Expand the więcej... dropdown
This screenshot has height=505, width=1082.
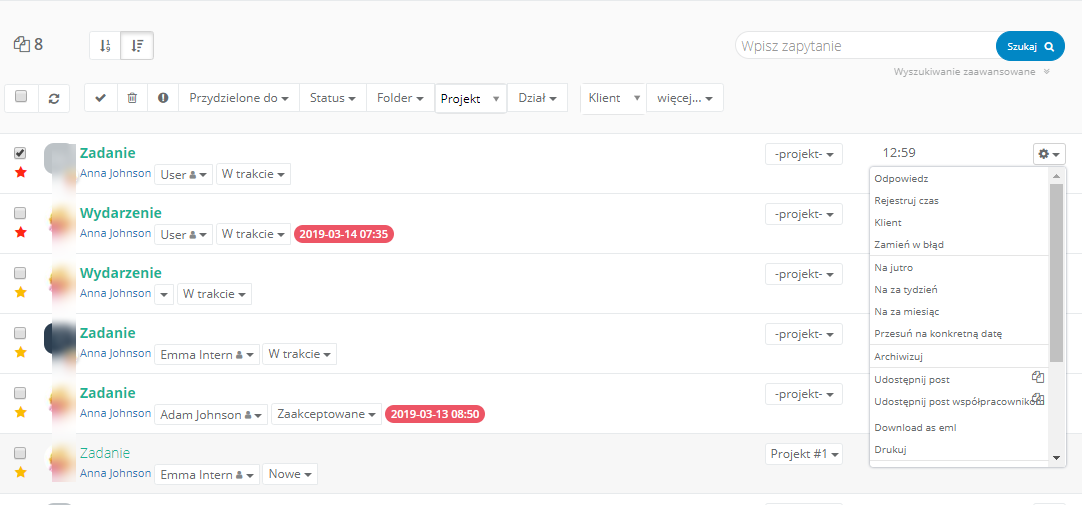tap(685, 98)
